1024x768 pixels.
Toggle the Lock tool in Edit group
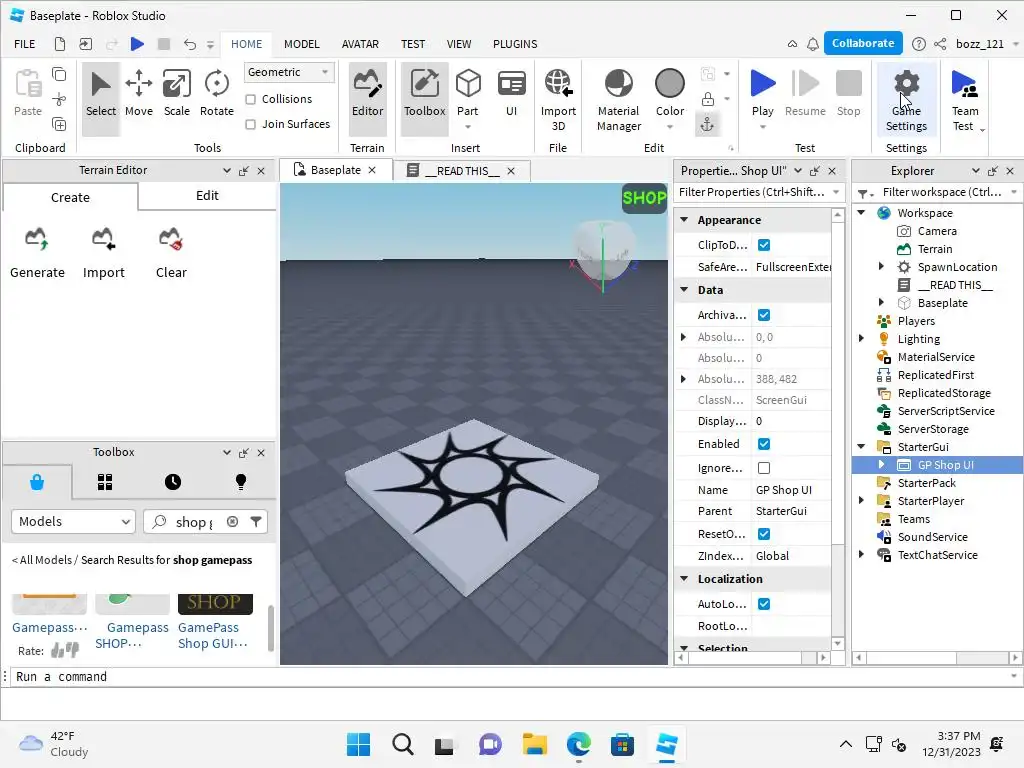pyautogui.click(x=707, y=99)
